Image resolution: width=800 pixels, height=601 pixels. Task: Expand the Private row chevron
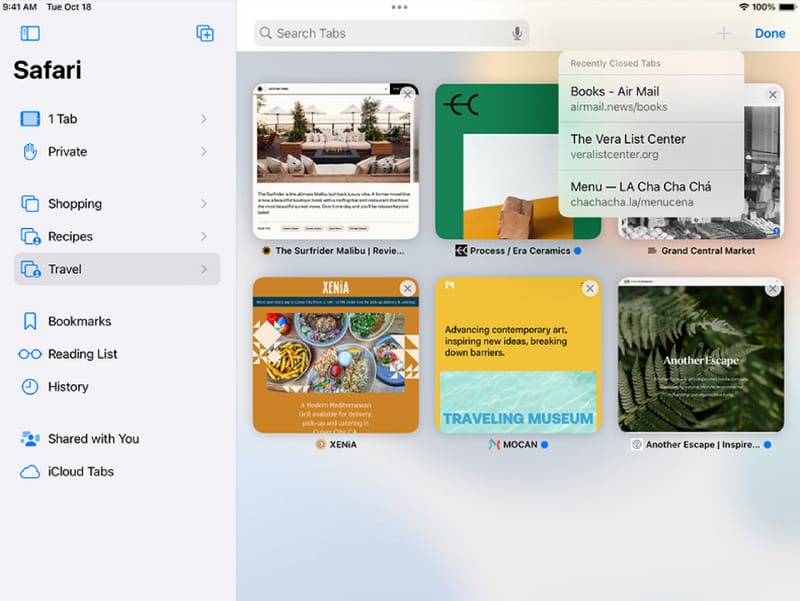[x=204, y=152]
